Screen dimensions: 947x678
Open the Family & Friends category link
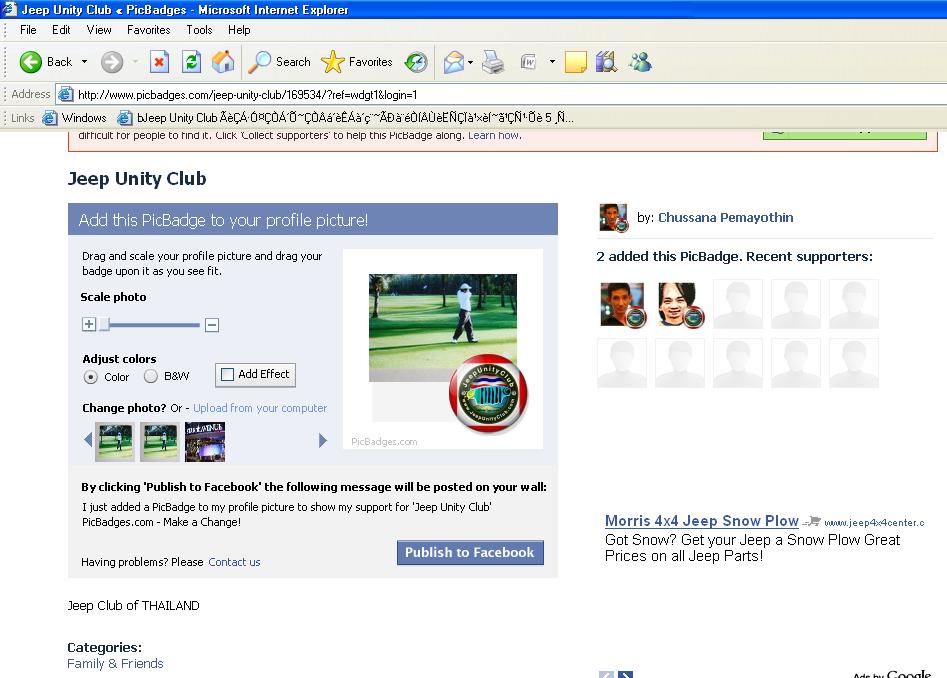point(115,664)
